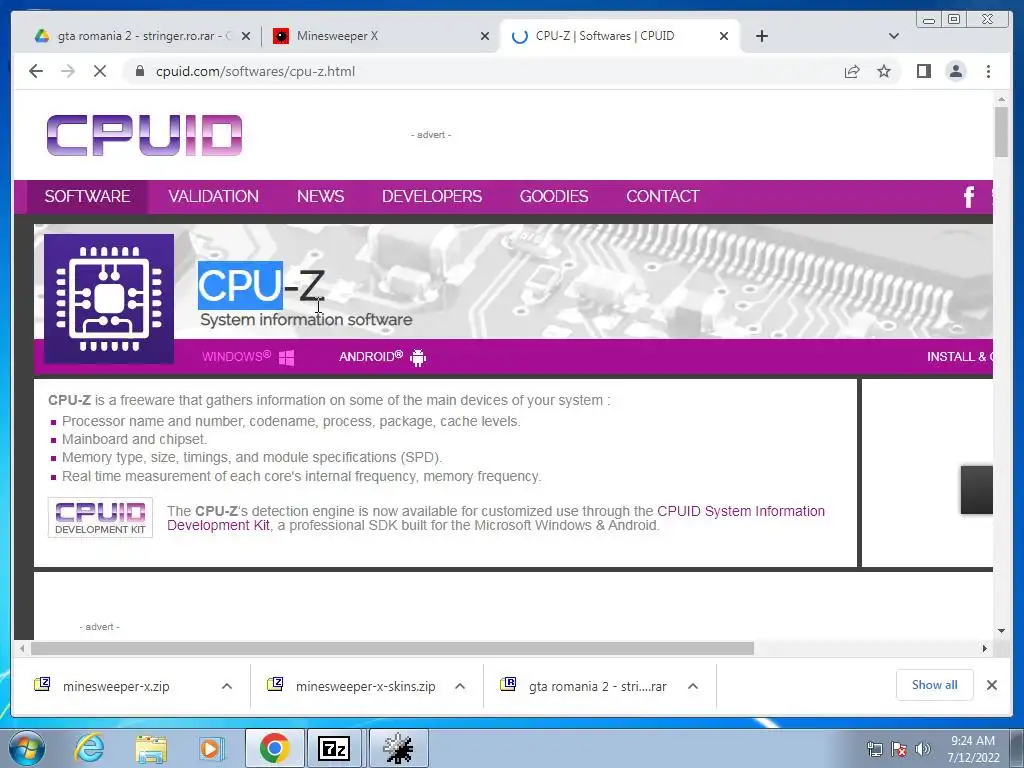This screenshot has width=1024, height=768.
Task: Click the scroll down arrow
Action: (x=1001, y=631)
